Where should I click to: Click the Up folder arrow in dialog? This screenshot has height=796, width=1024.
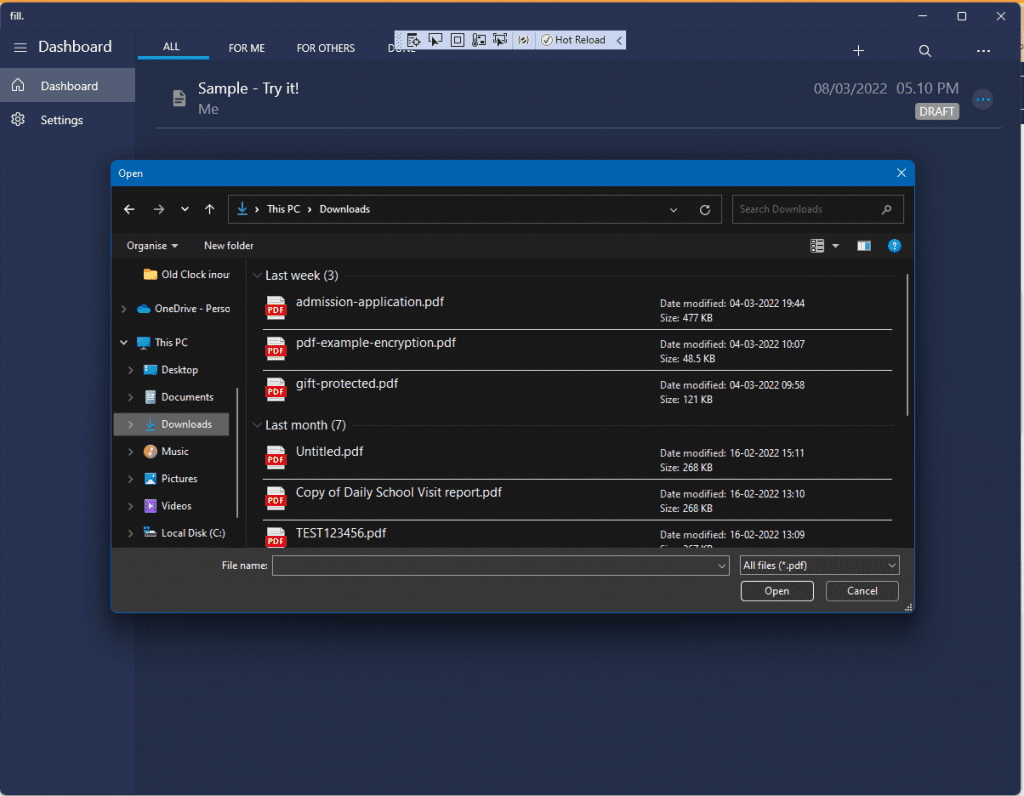(209, 210)
